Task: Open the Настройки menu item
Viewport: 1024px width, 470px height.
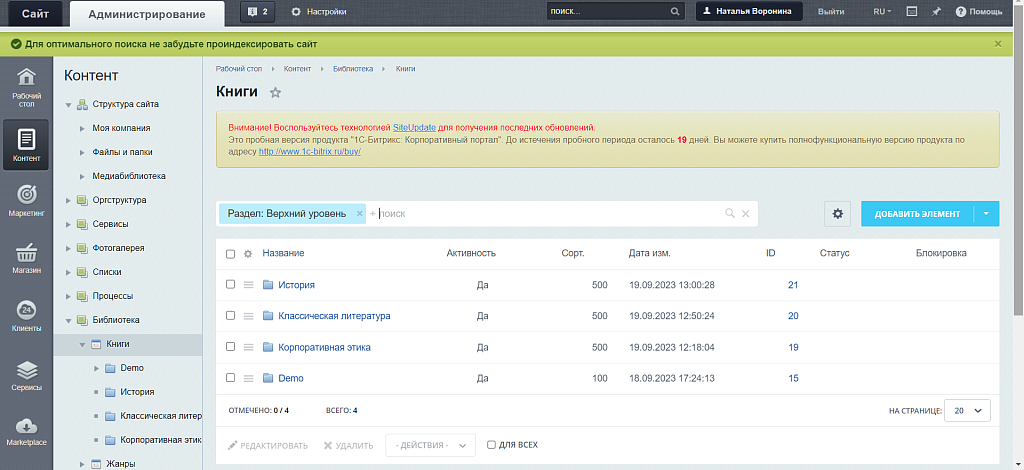Action: tap(319, 12)
